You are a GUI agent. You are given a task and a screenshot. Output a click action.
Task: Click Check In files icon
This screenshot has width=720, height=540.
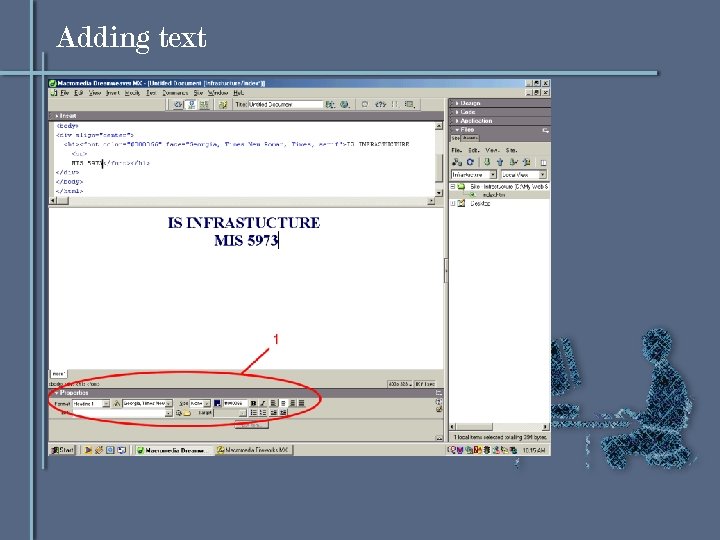pyautogui.click(x=527, y=162)
